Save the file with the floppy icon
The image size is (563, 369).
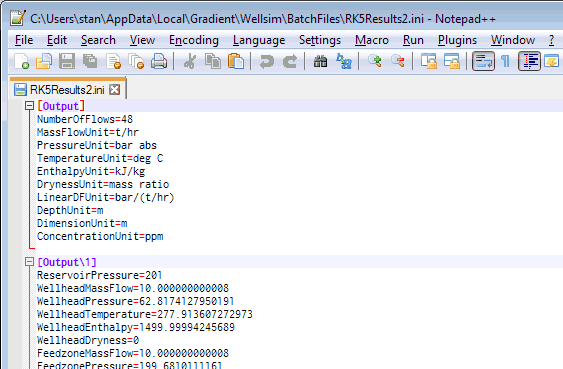(x=67, y=61)
